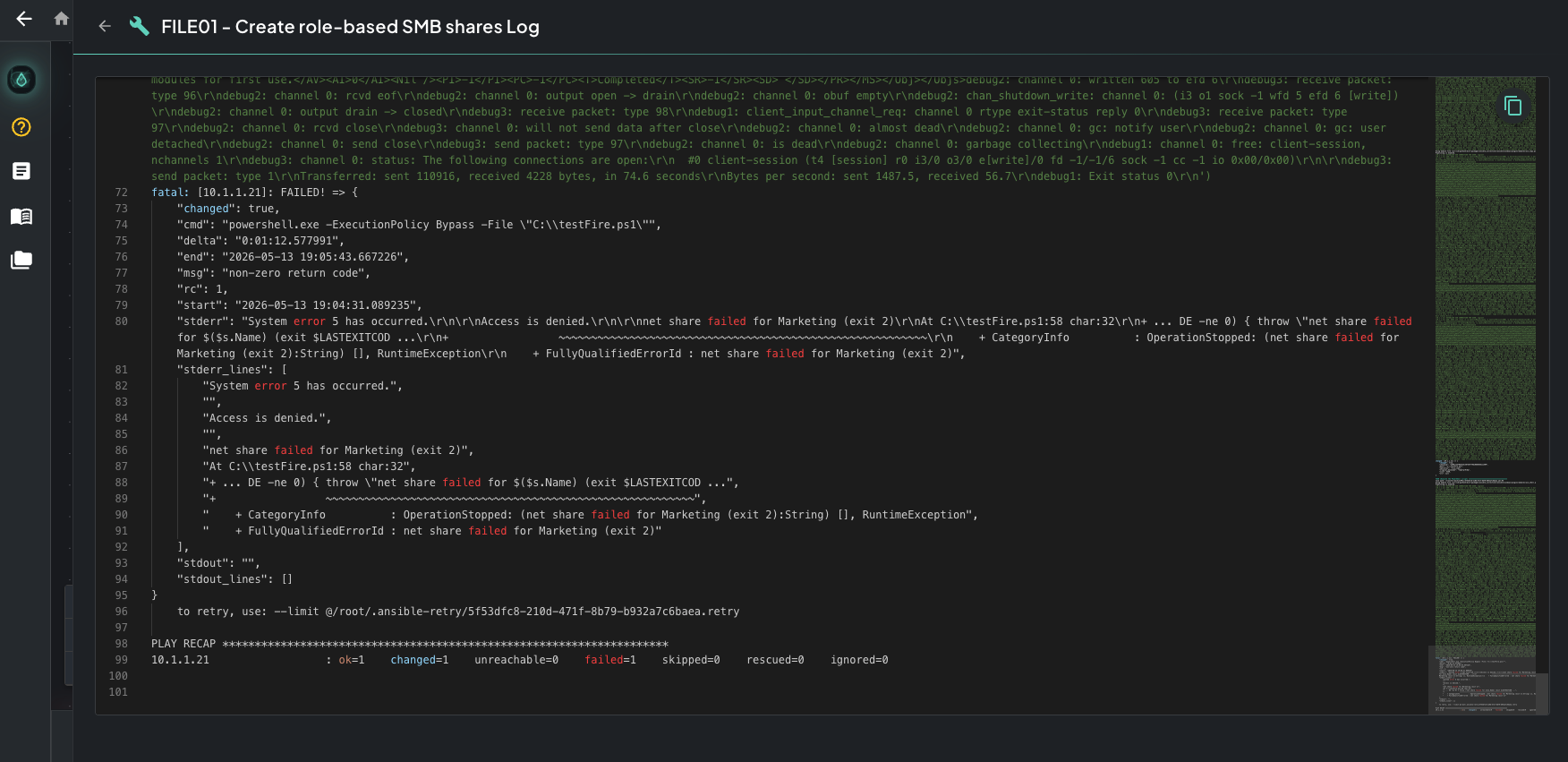Click line number 72 in the gutter
1568x762 pixels.
pos(122,193)
